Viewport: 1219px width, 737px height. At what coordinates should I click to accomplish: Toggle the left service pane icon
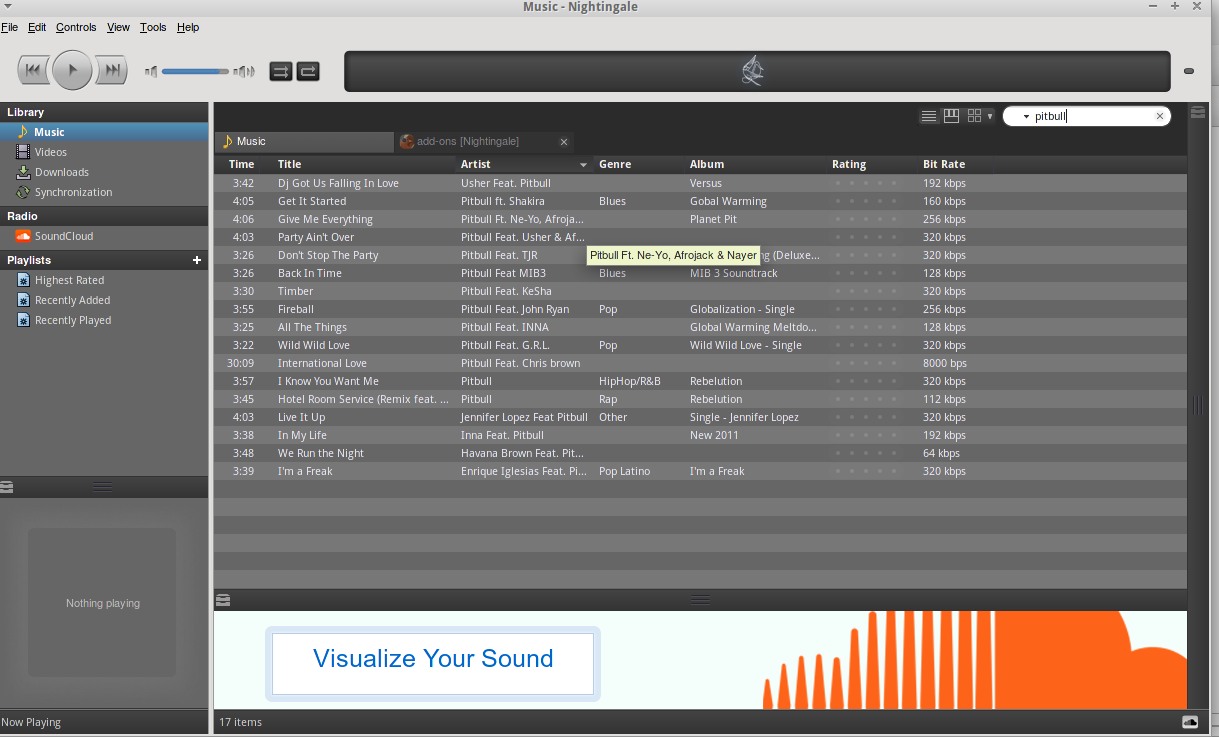(8, 487)
